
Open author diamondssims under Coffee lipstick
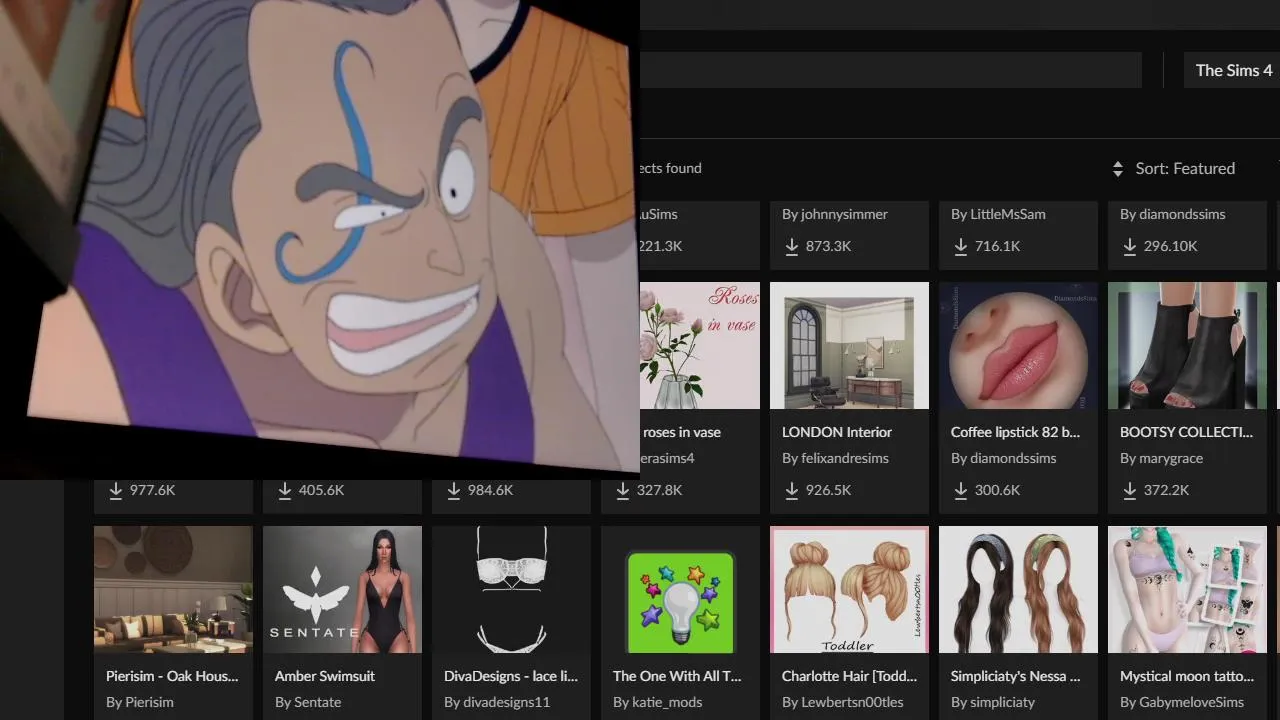click(x=1003, y=458)
